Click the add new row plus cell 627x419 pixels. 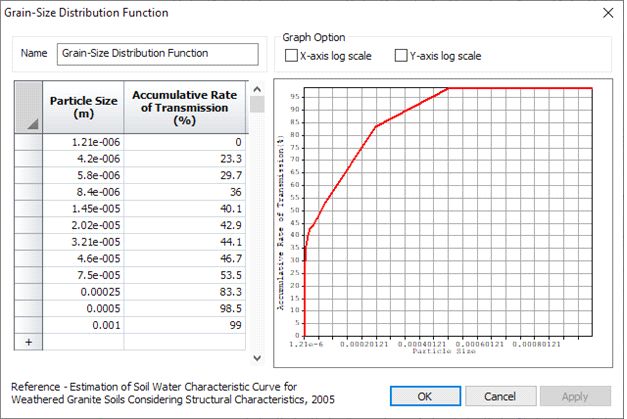tap(28, 341)
